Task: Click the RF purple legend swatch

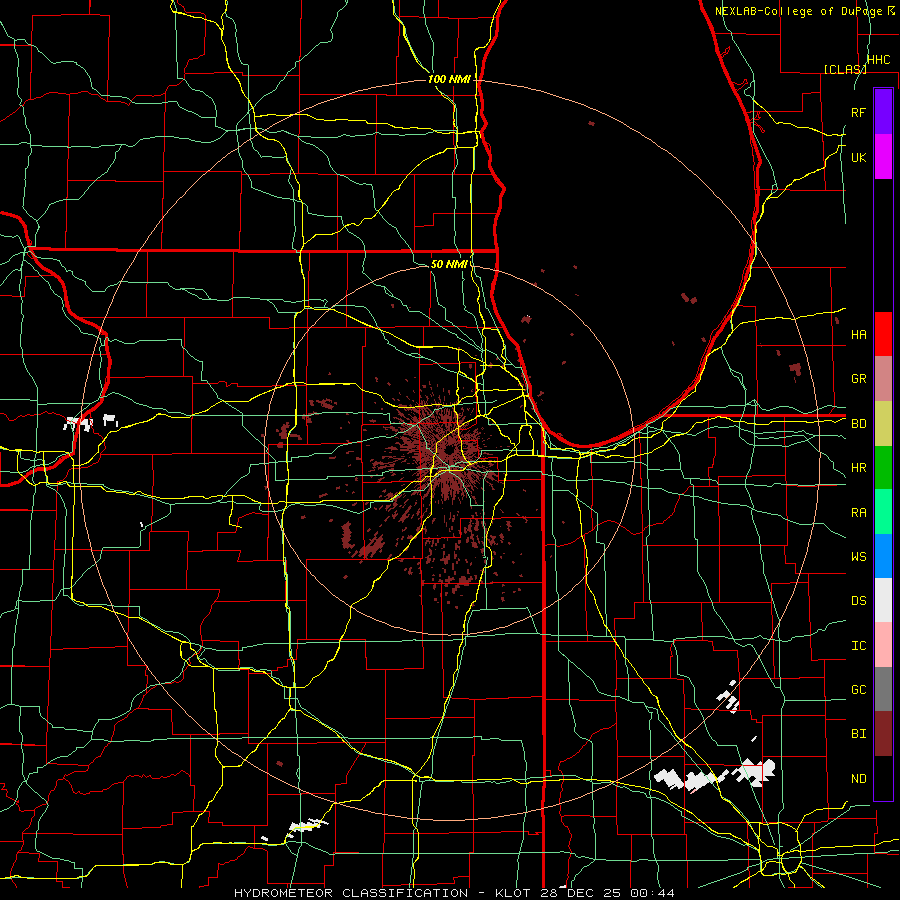Action: pos(883,112)
